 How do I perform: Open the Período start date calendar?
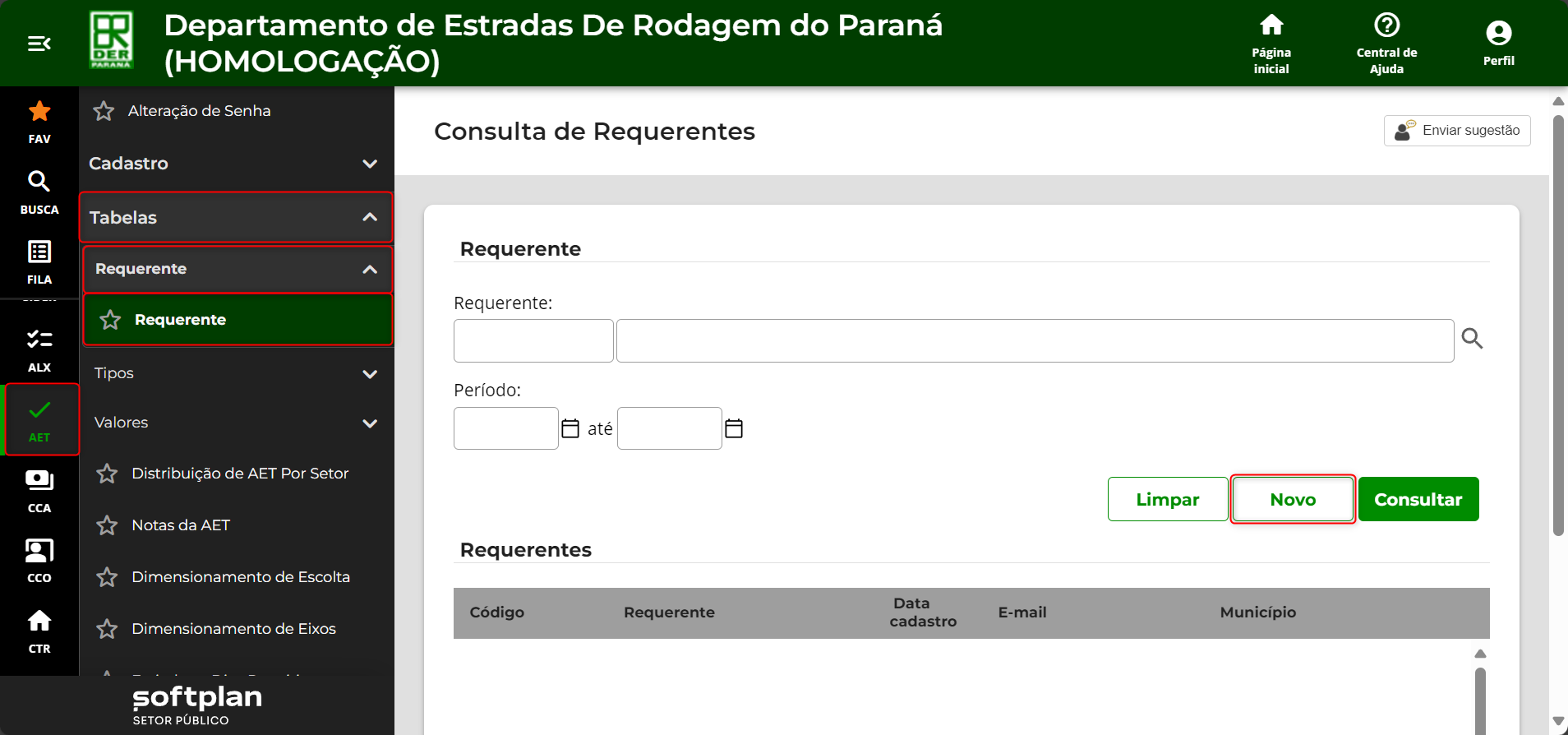[570, 428]
